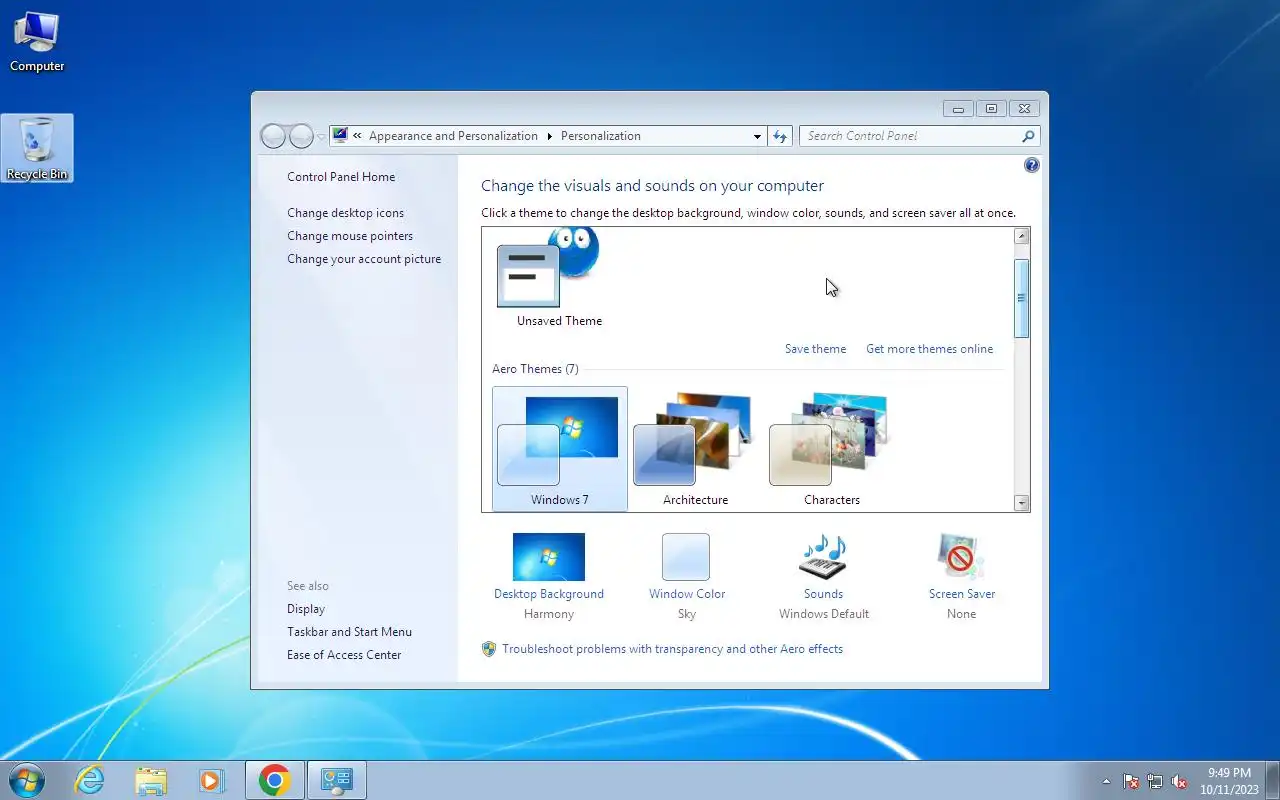Screen dimensions: 1280x800
Task: Click the Personalization breadcrumb
Action: pyautogui.click(x=601, y=136)
